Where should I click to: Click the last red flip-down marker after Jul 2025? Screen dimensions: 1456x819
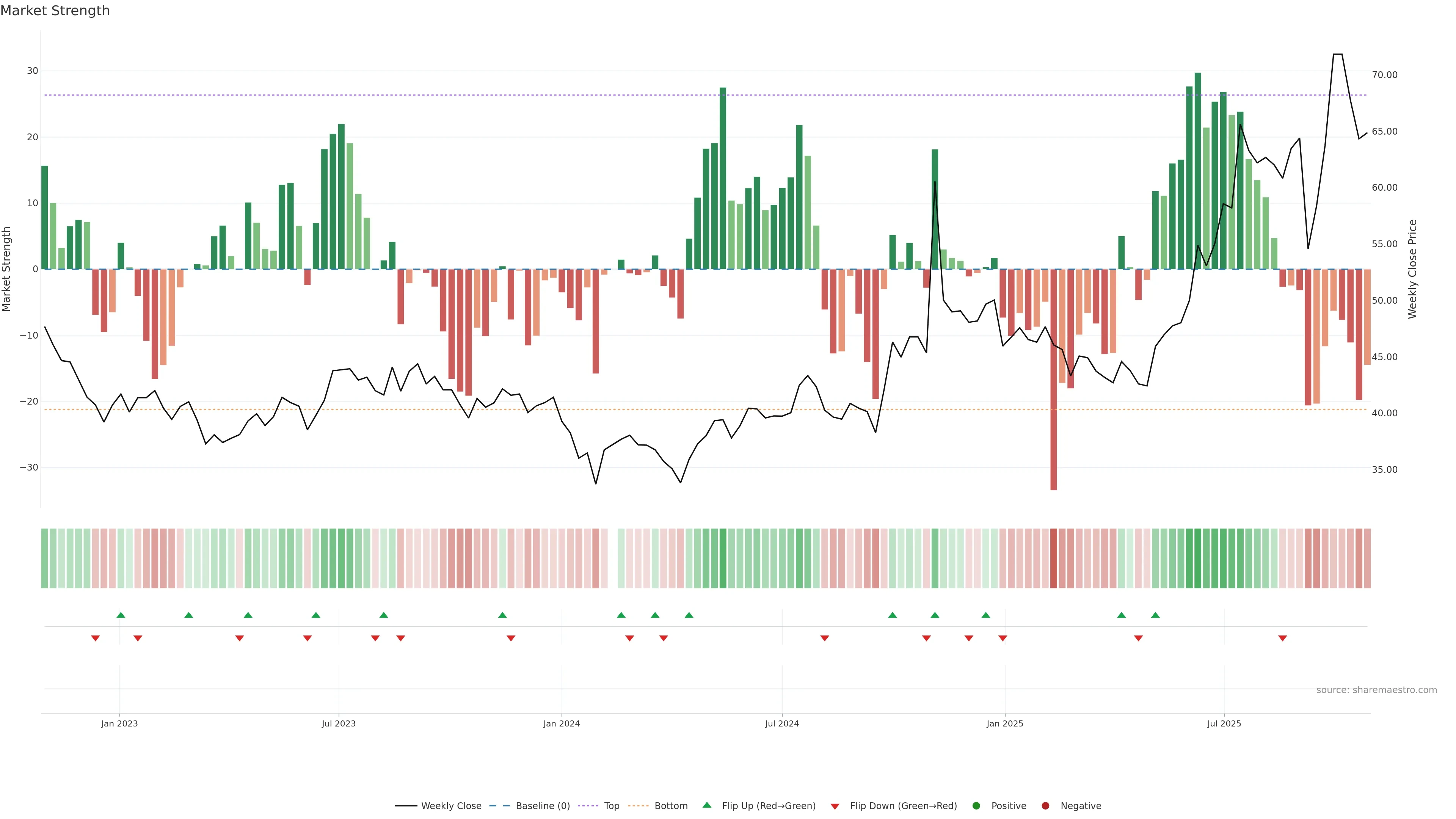pos(1282,638)
